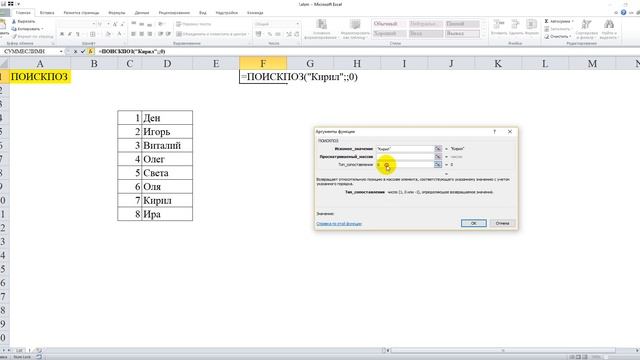Toggle Wrap Text (Перенос текста)
The width and height of the screenshot is (640, 360).
coord(193,24)
